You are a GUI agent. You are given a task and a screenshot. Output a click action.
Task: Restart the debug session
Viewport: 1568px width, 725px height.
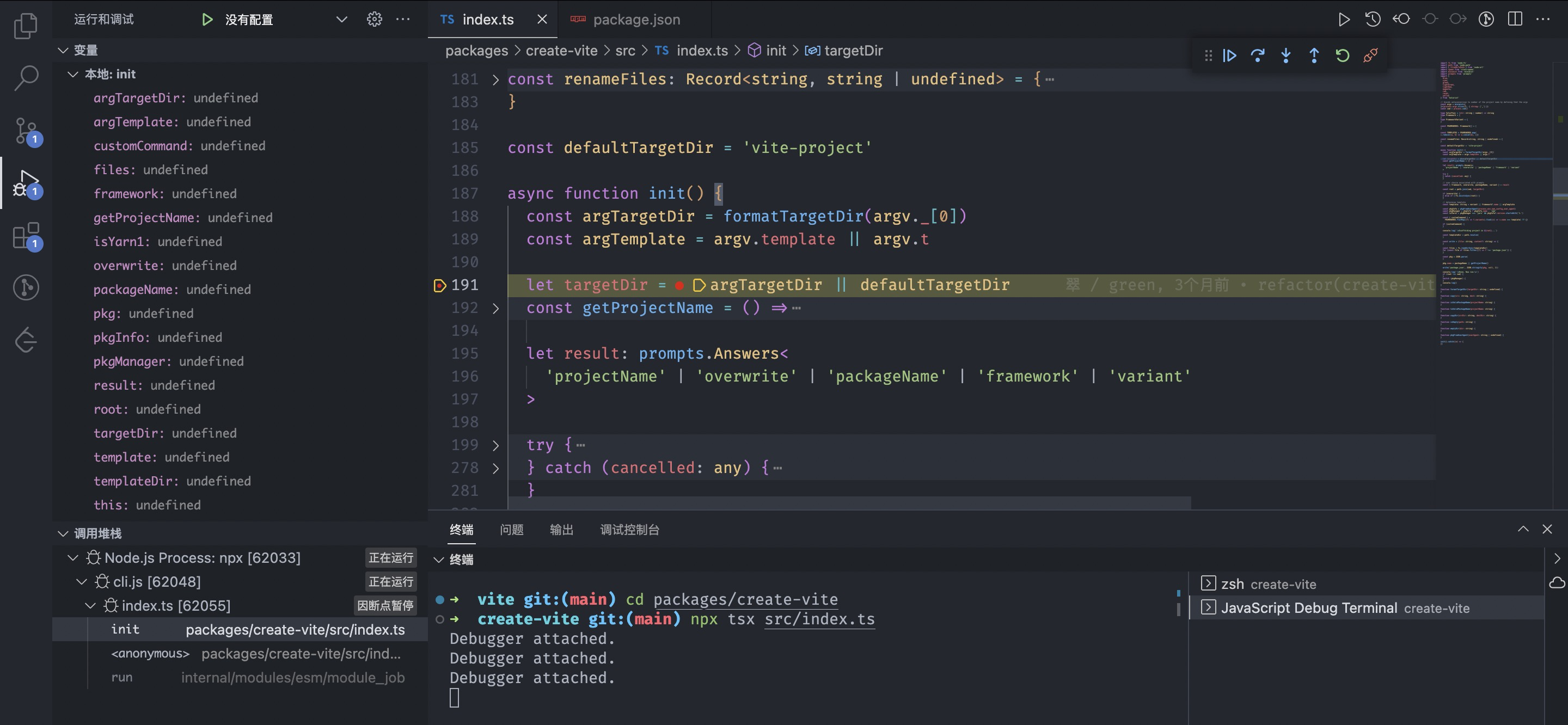pos(1342,56)
